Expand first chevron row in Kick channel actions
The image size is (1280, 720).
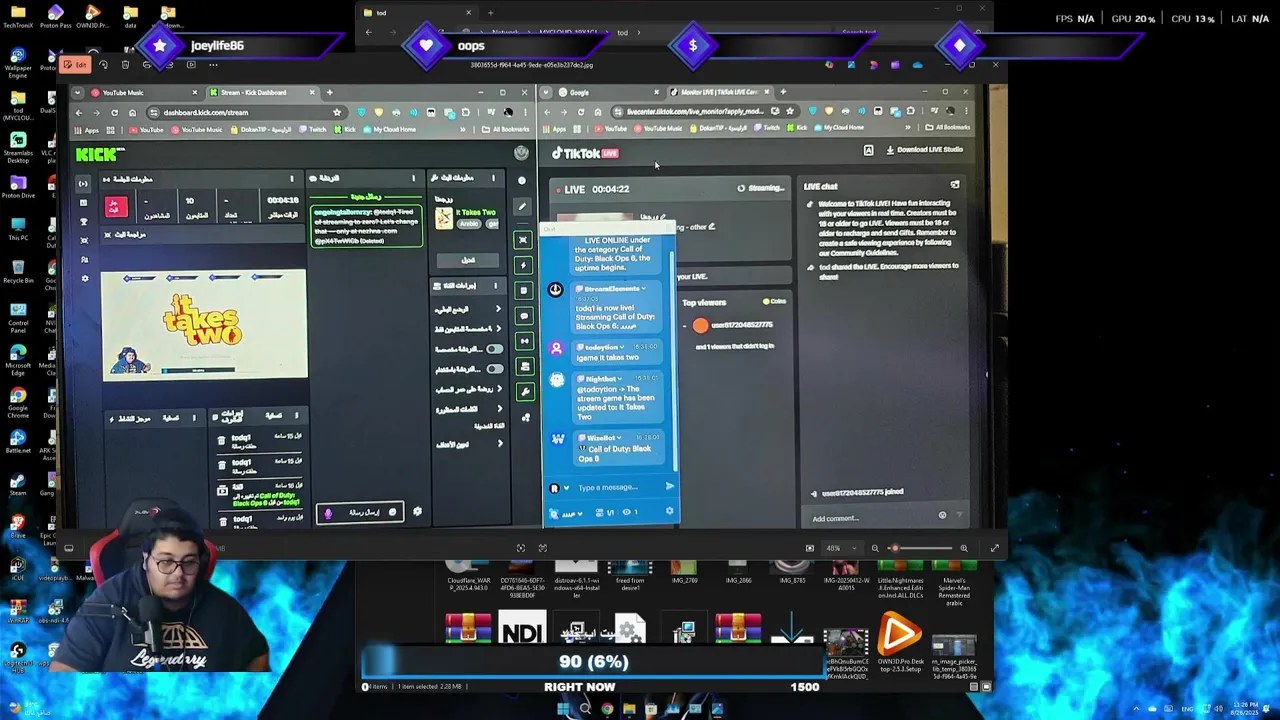click(498, 309)
